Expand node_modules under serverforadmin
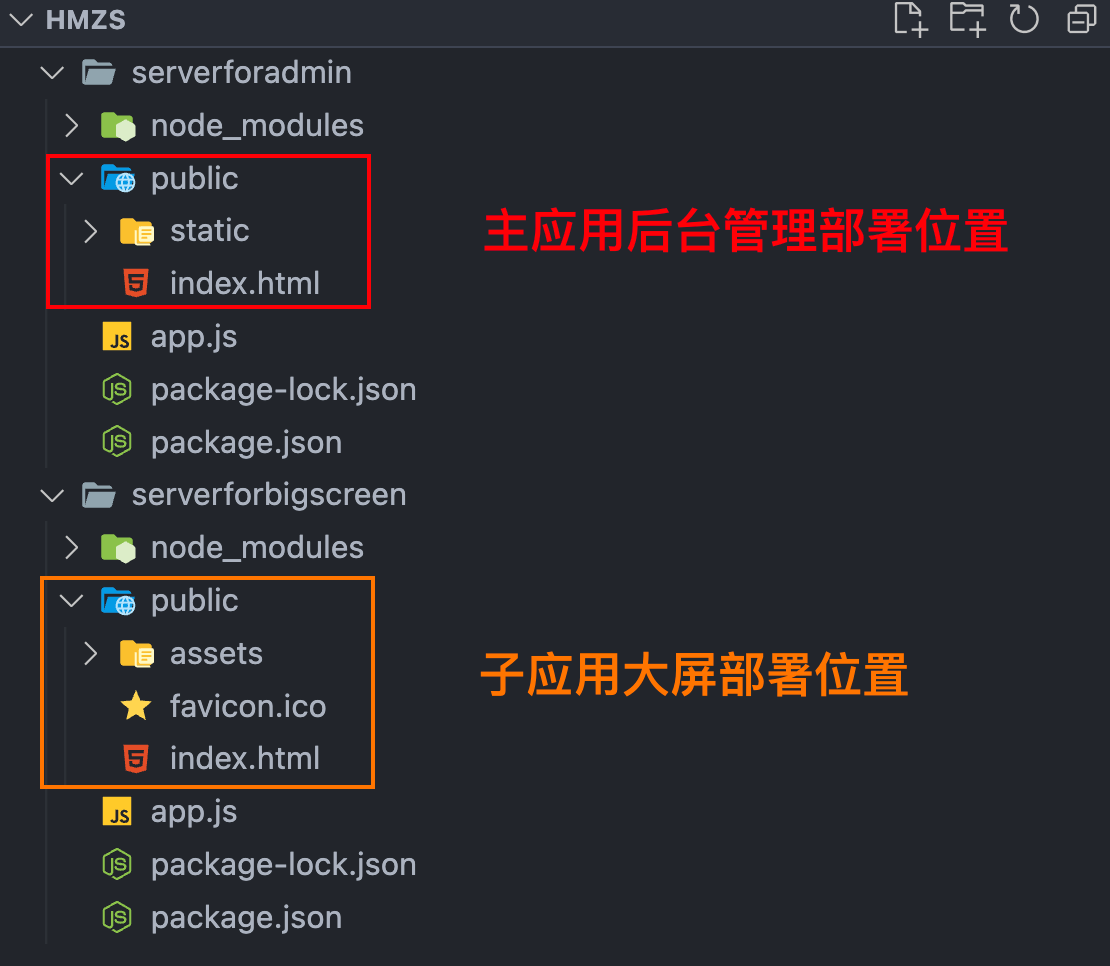This screenshot has height=966, width=1110. pos(71,125)
